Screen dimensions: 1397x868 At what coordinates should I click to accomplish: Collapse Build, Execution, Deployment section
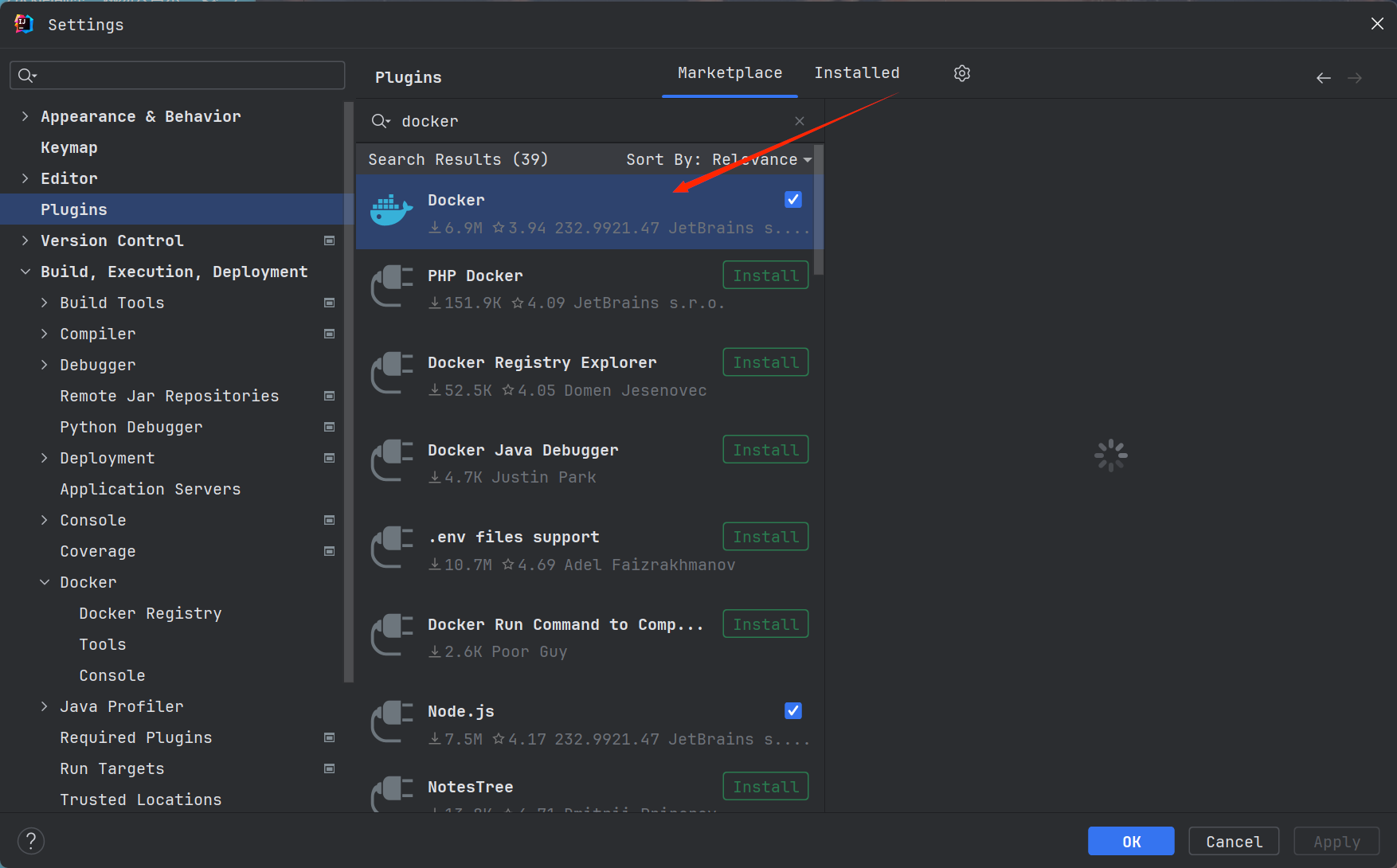pos(25,272)
